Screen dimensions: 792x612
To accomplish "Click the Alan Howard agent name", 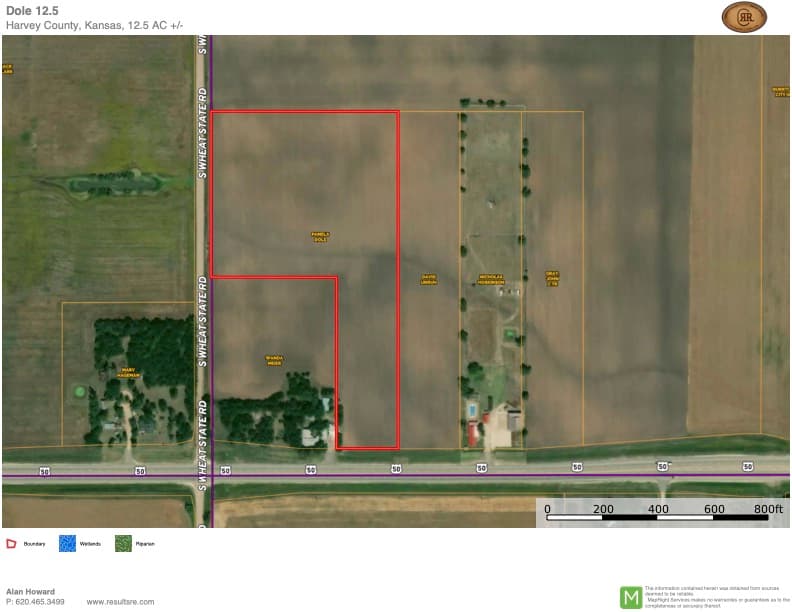I will point(30,591).
